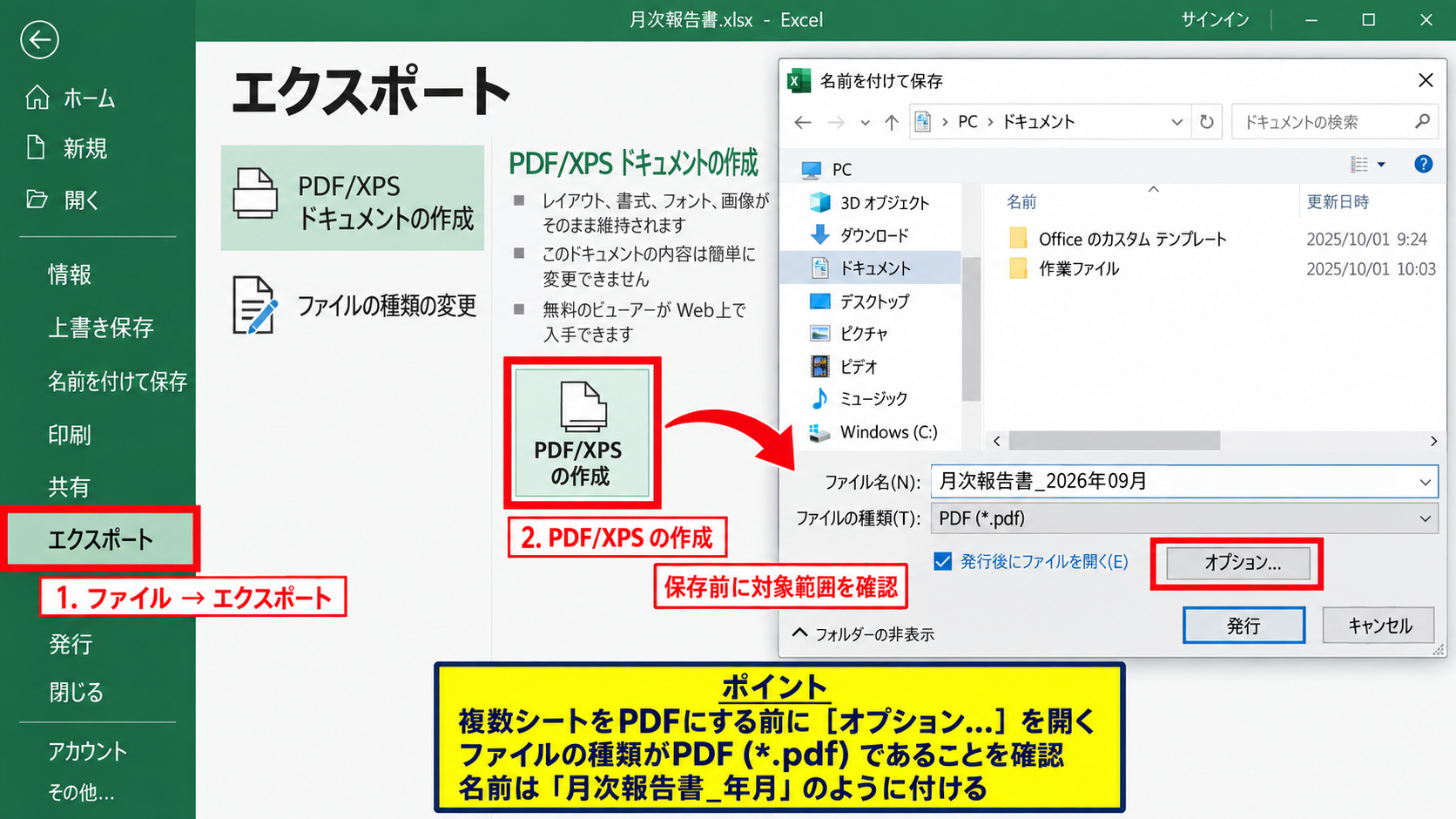
Task: Select PDF/XPS ドキュメントの作成 option
Action: point(353,199)
